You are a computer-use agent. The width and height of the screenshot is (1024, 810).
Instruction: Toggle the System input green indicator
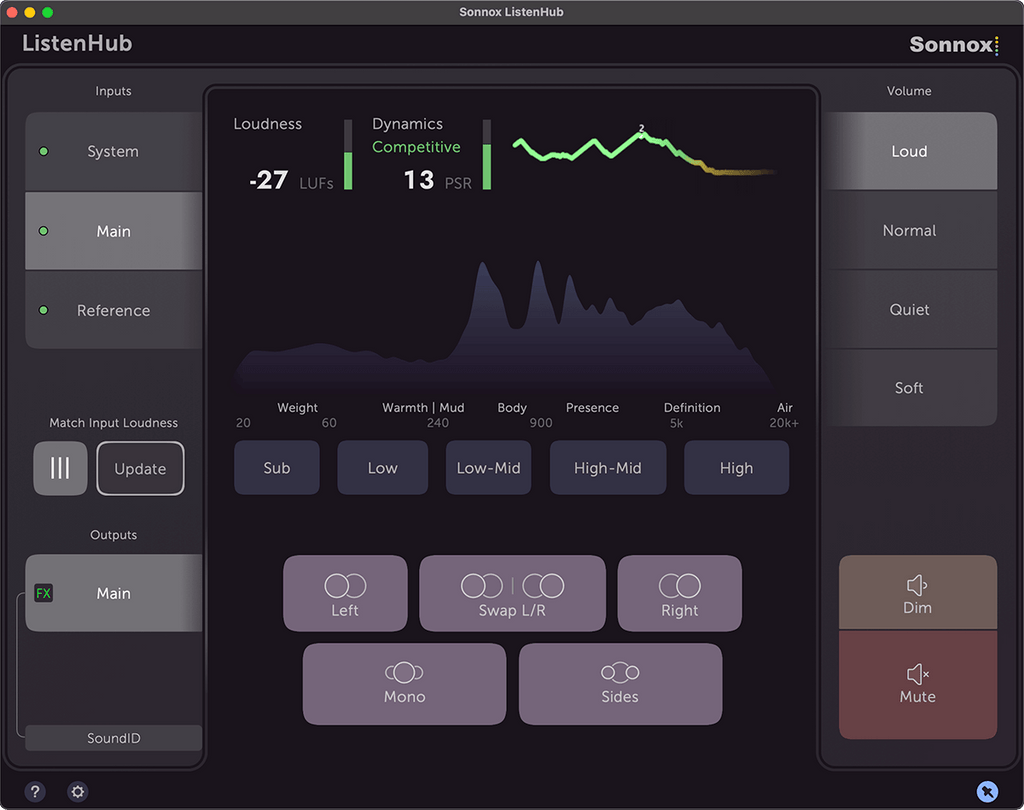44,152
